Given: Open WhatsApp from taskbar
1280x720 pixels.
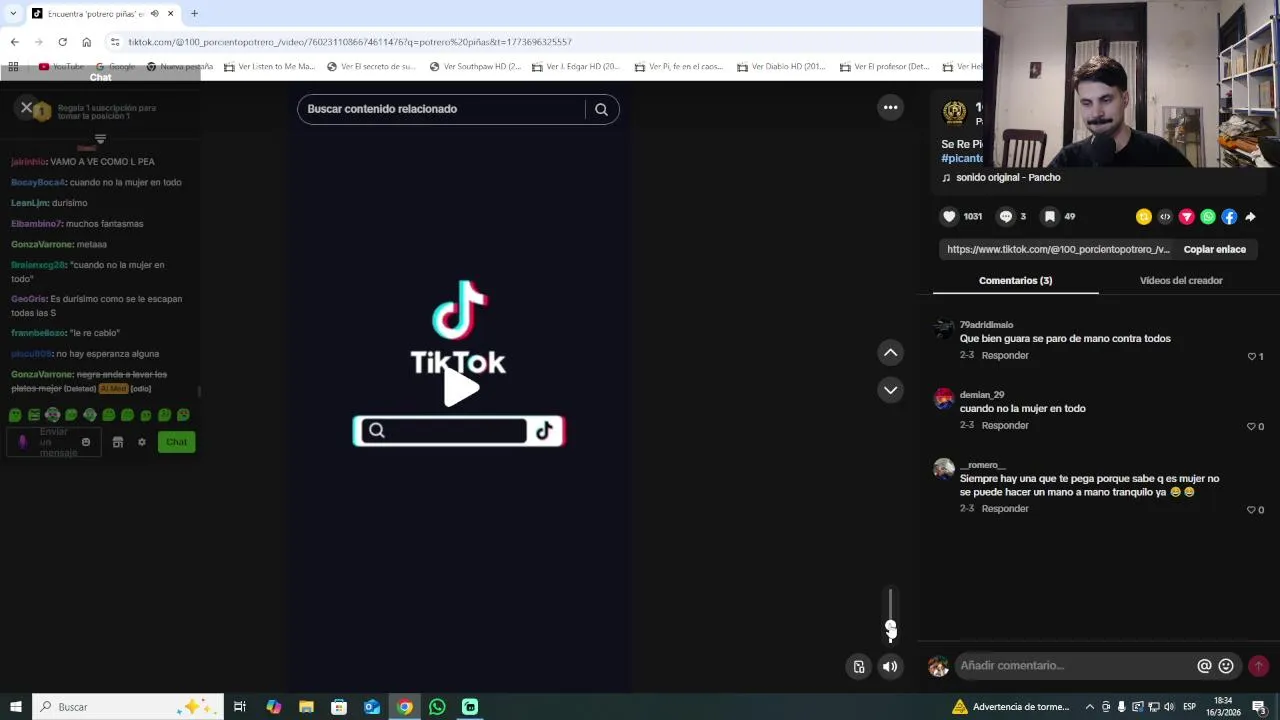Looking at the screenshot, I should tap(437, 707).
